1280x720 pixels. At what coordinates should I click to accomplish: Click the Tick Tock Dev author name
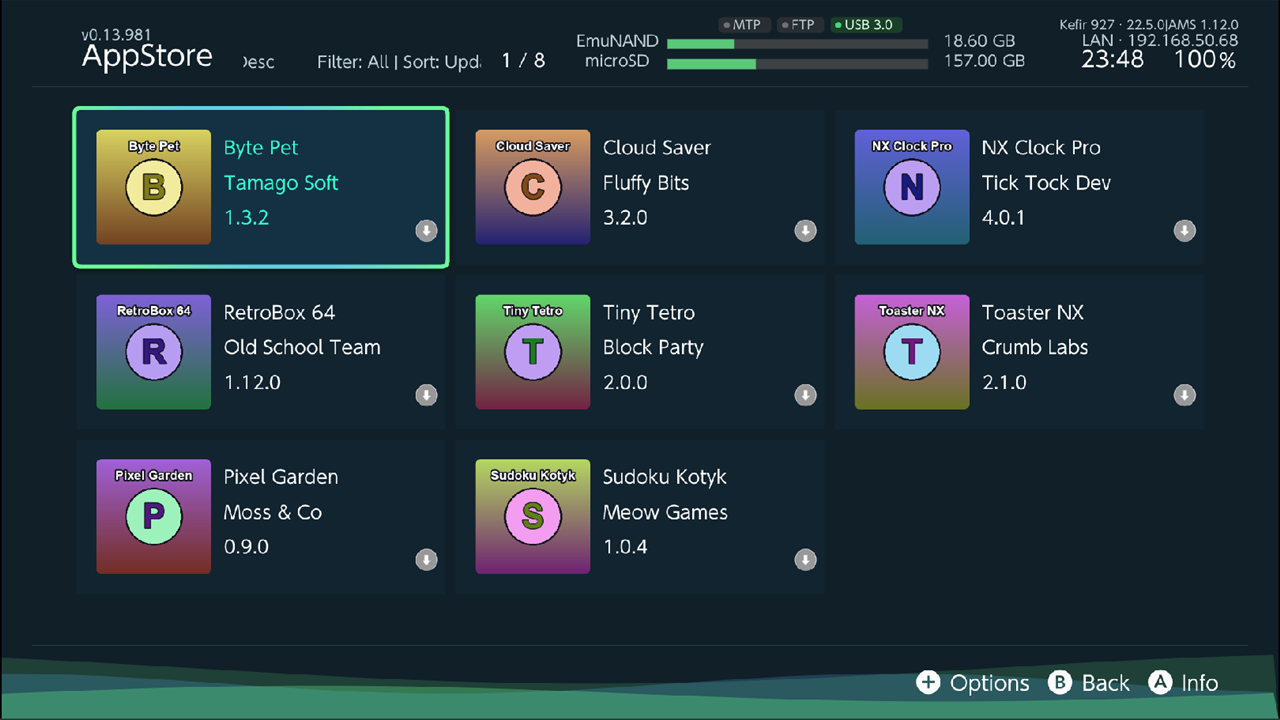tap(1046, 183)
